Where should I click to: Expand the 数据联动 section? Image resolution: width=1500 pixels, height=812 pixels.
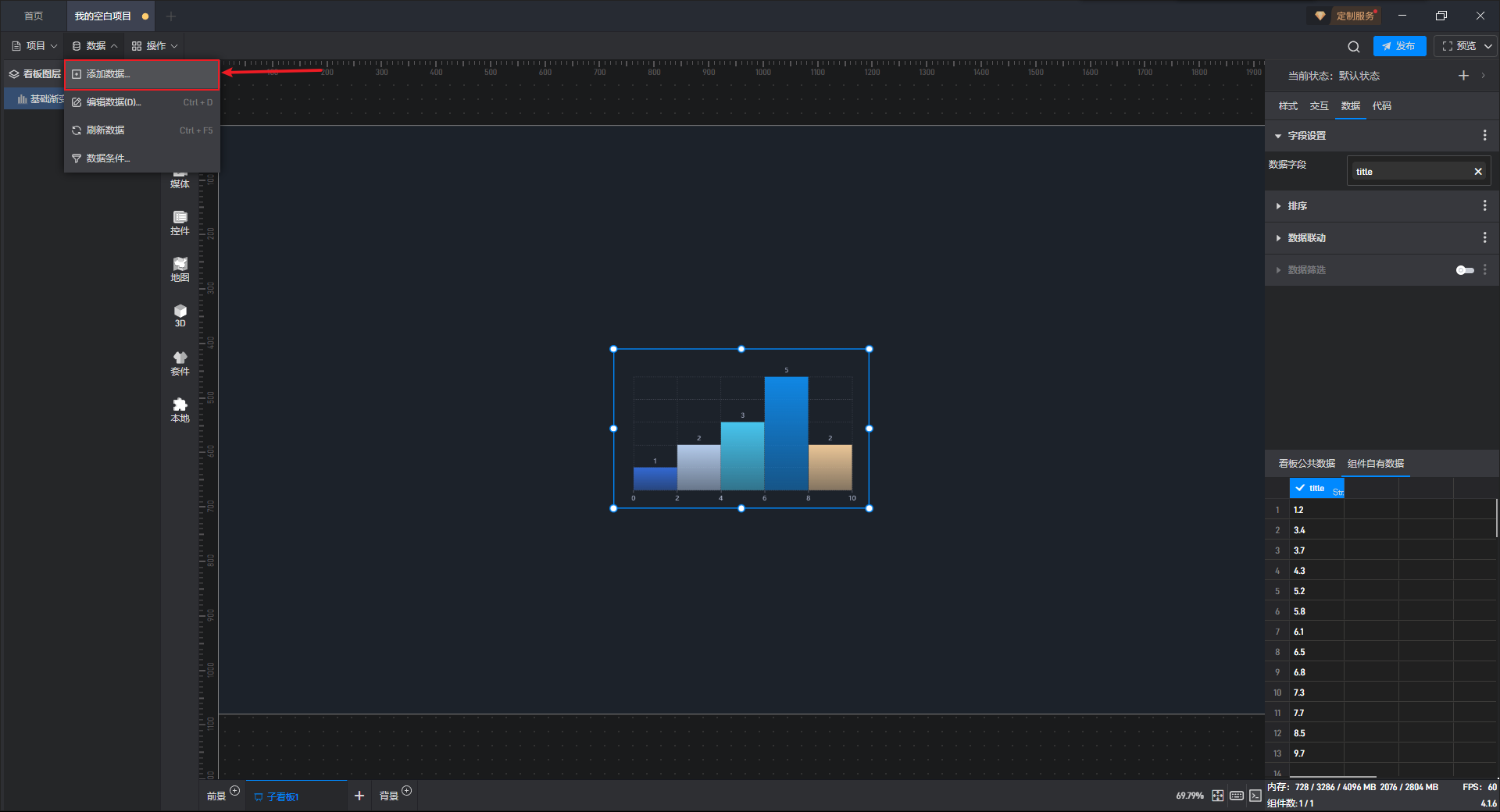click(1278, 238)
